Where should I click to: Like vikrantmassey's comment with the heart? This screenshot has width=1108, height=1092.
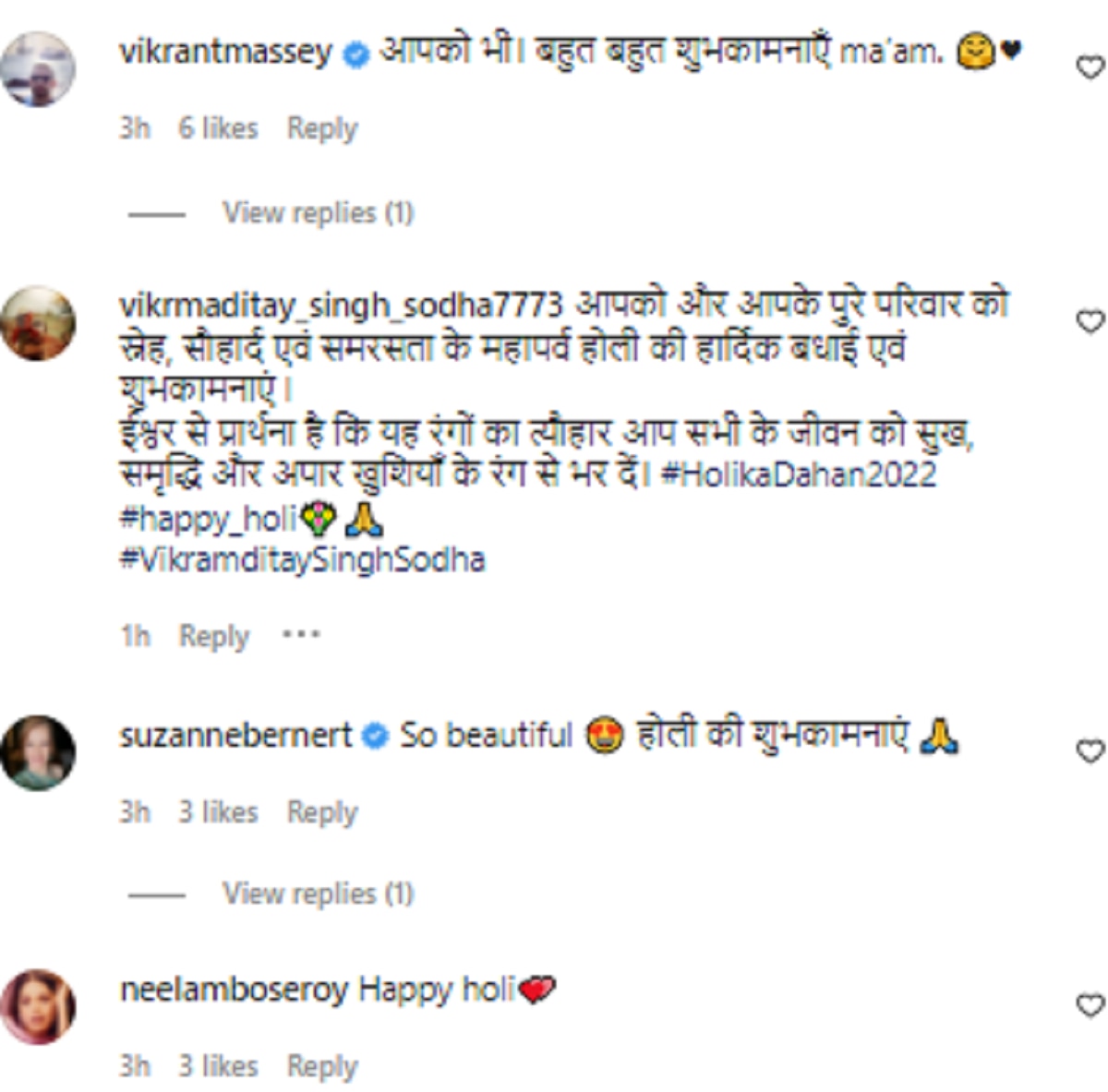pos(1090,67)
